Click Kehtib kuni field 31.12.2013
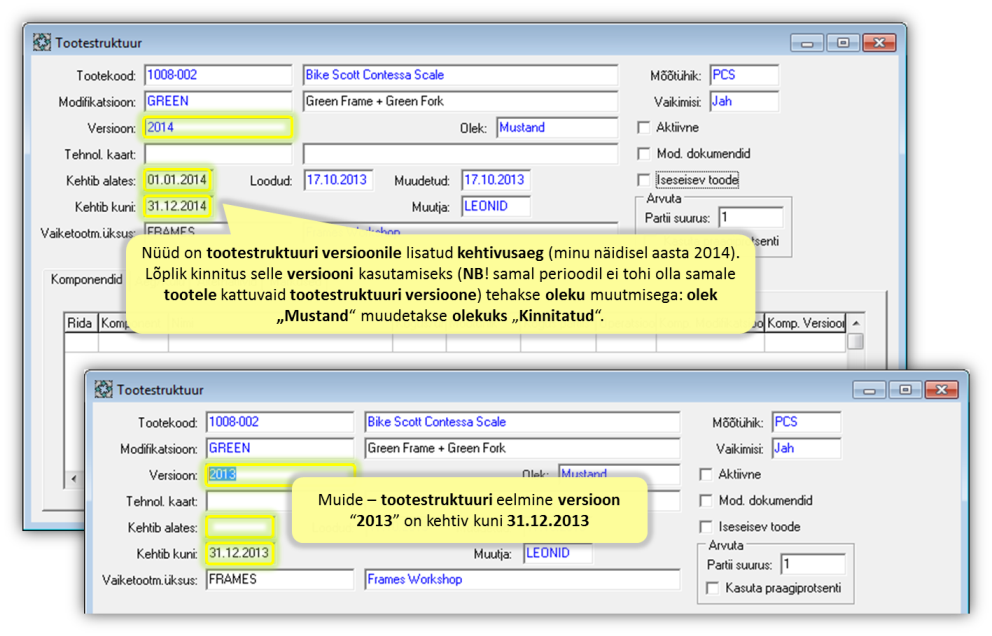 tap(240, 553)
